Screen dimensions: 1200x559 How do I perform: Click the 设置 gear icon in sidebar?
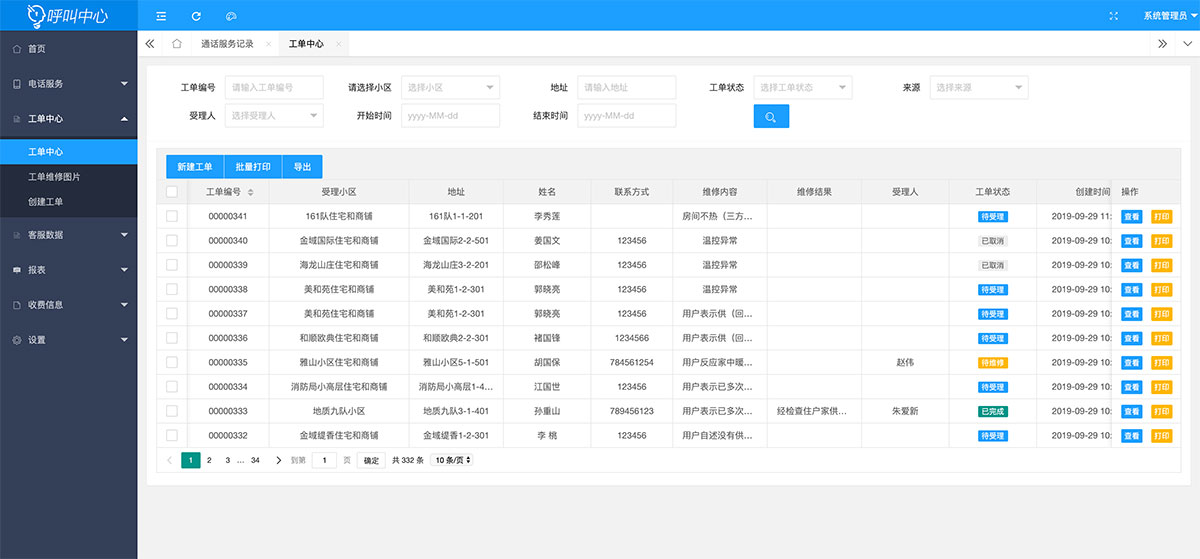point(17,340)
